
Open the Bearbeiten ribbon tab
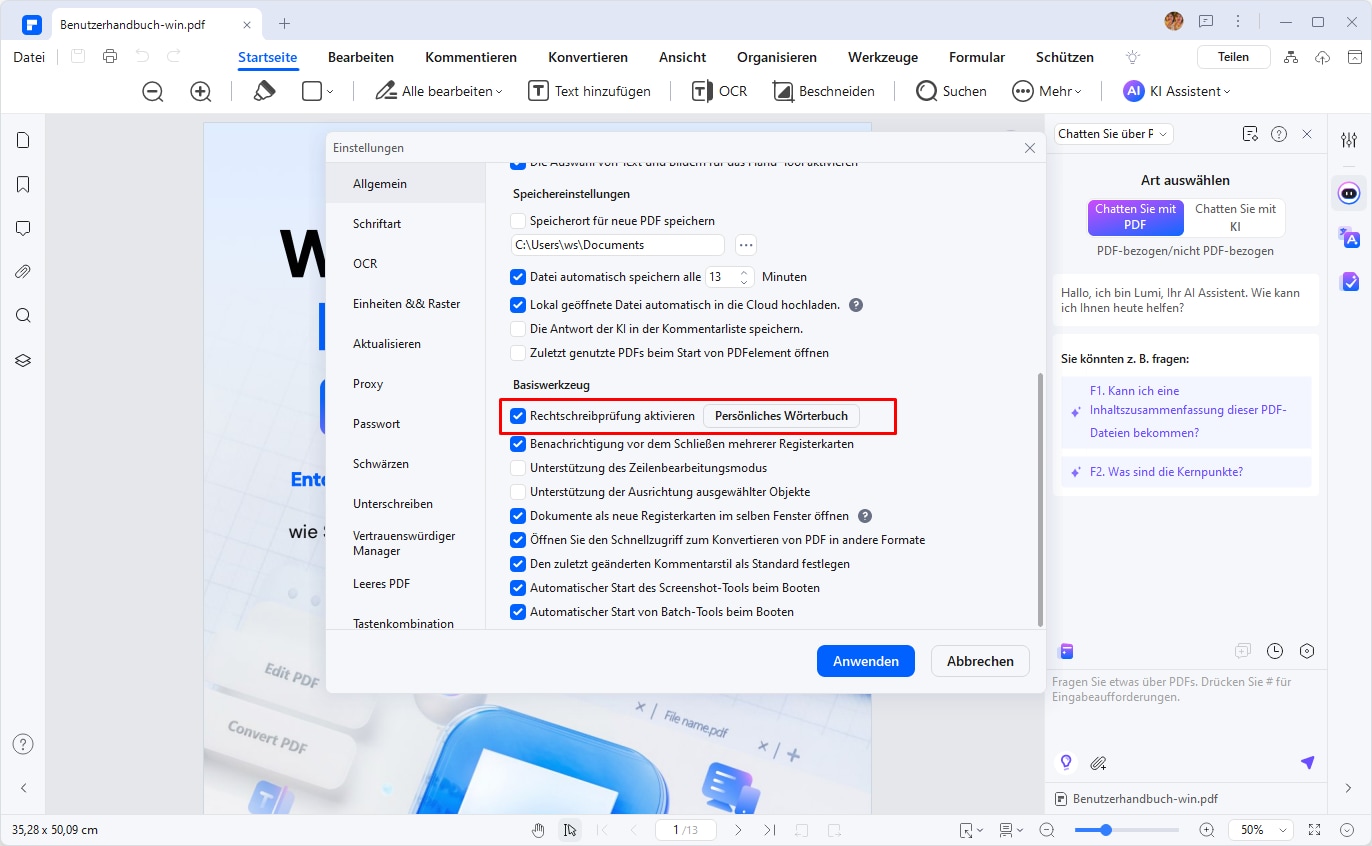(361, 57)
